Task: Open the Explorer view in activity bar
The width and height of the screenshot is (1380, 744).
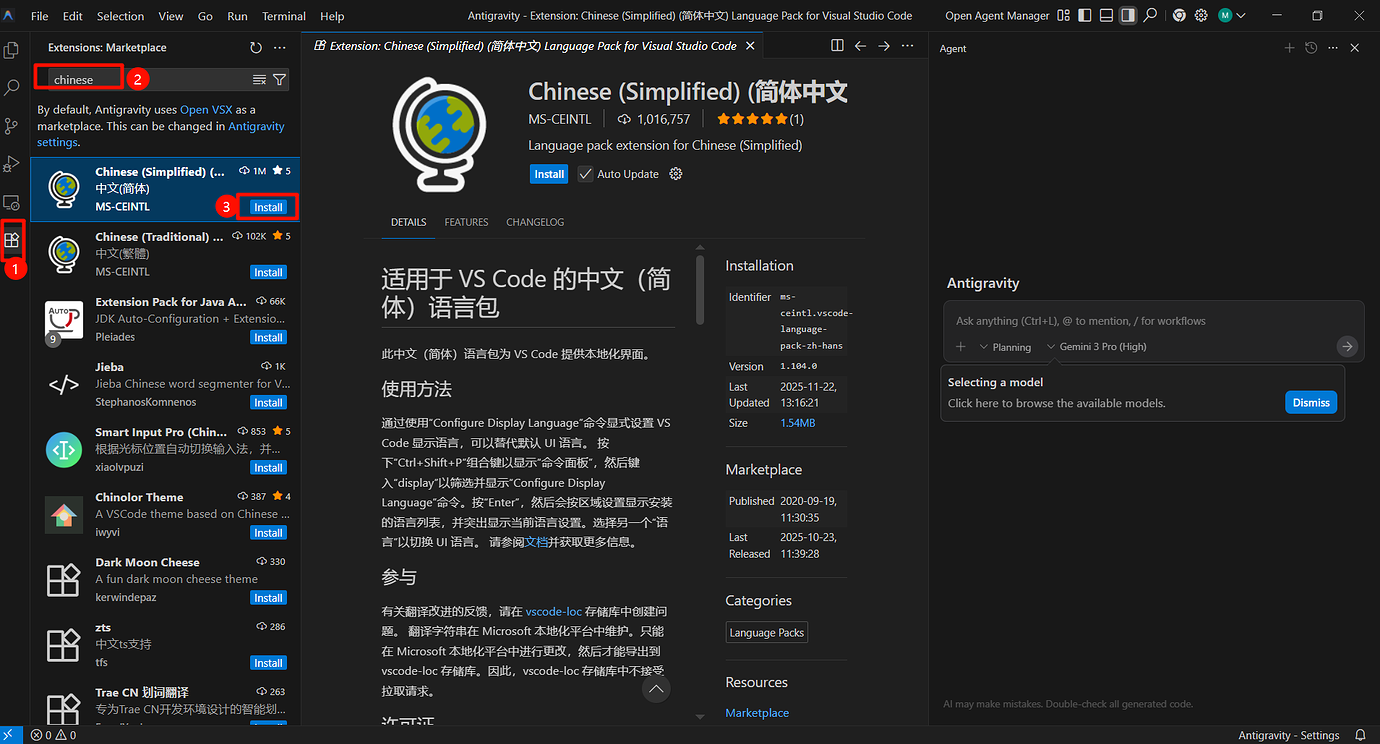Action: (x=12, y=49)
